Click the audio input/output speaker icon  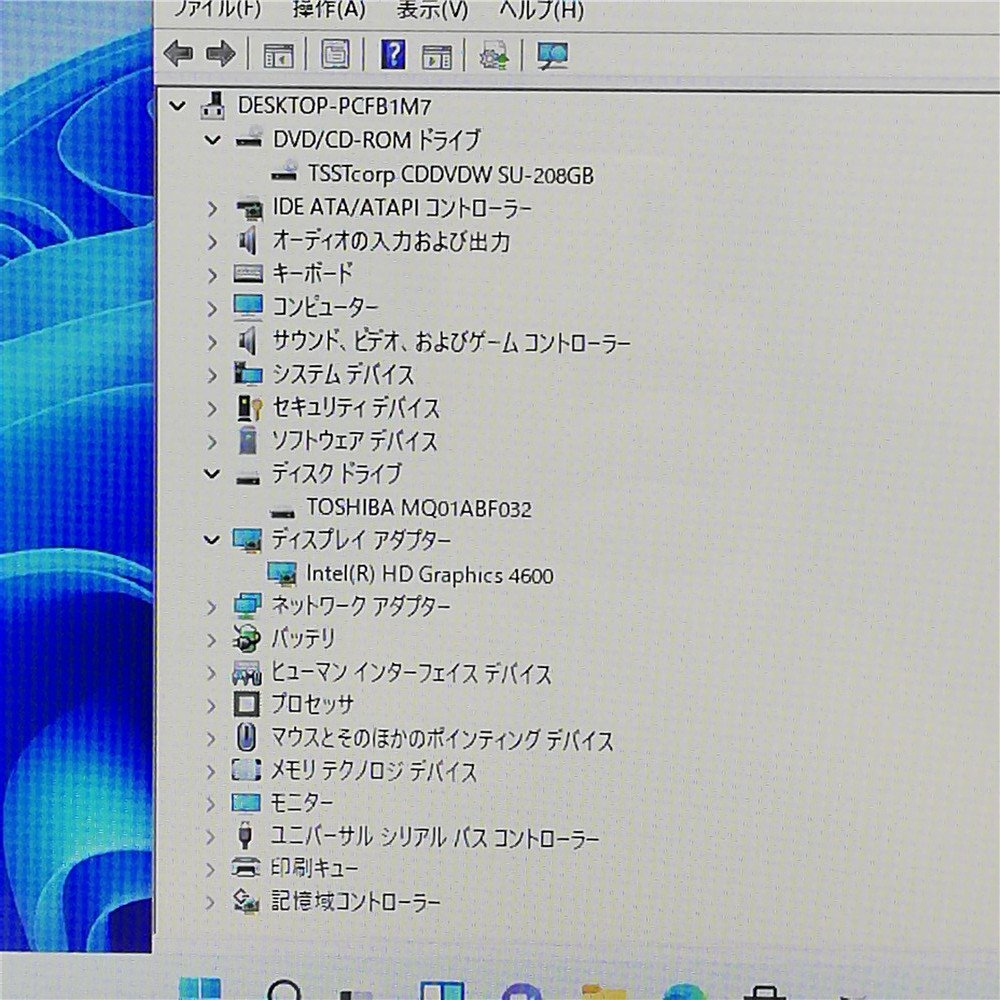(x=247, y=242)
